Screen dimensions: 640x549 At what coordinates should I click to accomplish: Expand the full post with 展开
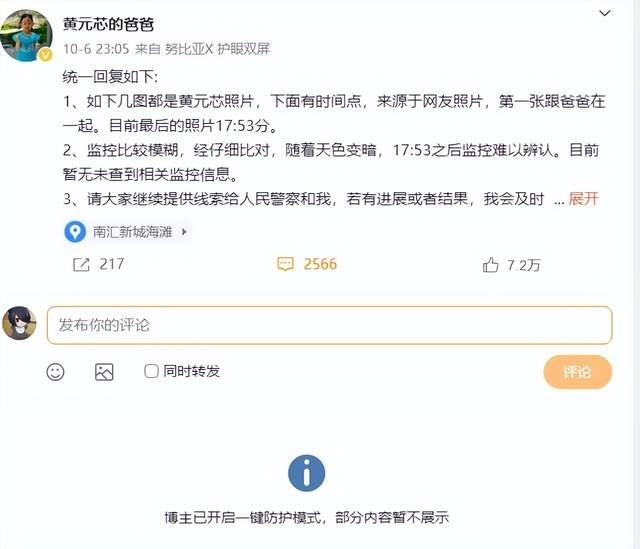pyautogui.click(x=584, y=199)
